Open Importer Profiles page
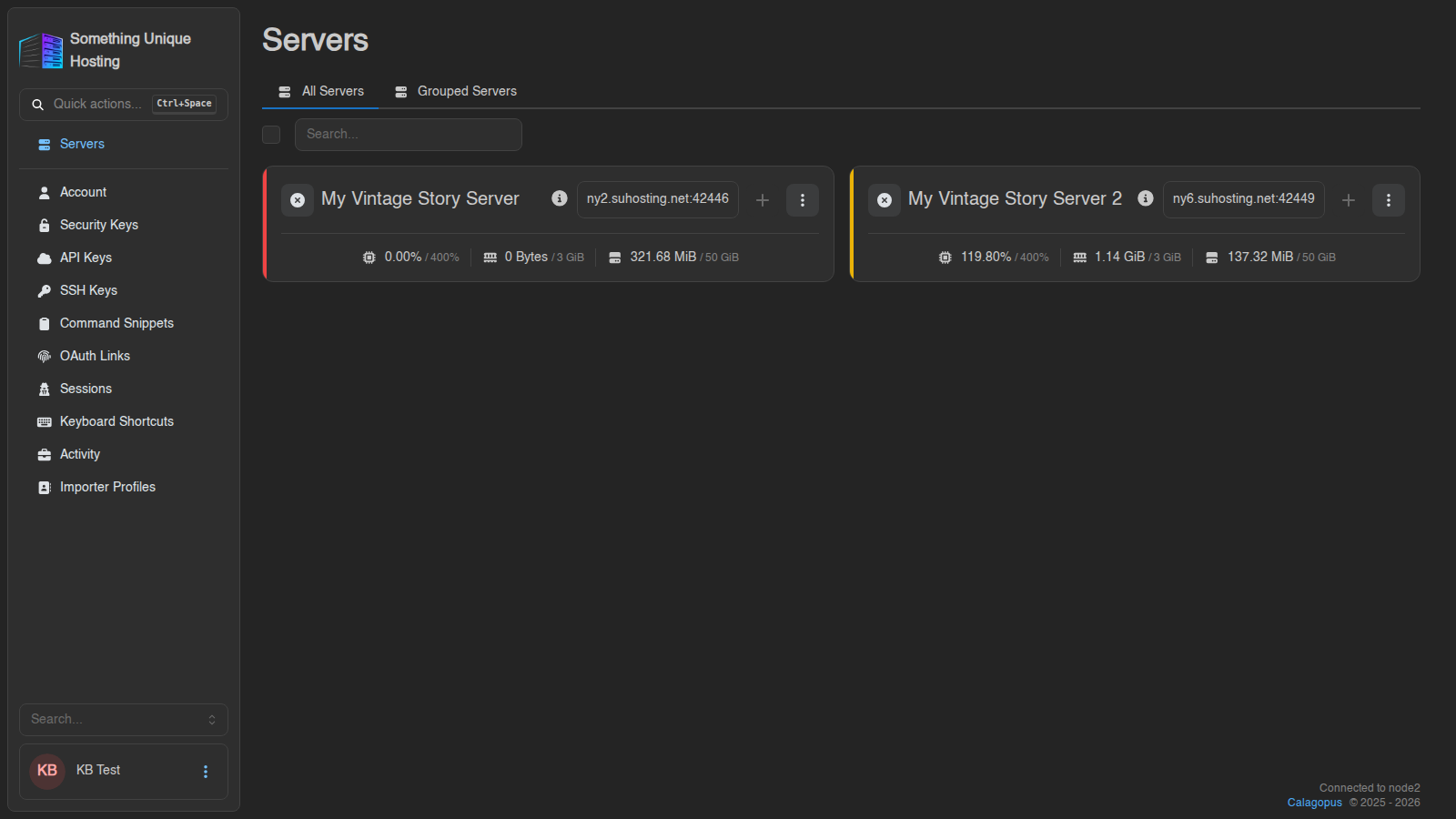Screen dimensions: 1456x819 pos(124,487)
